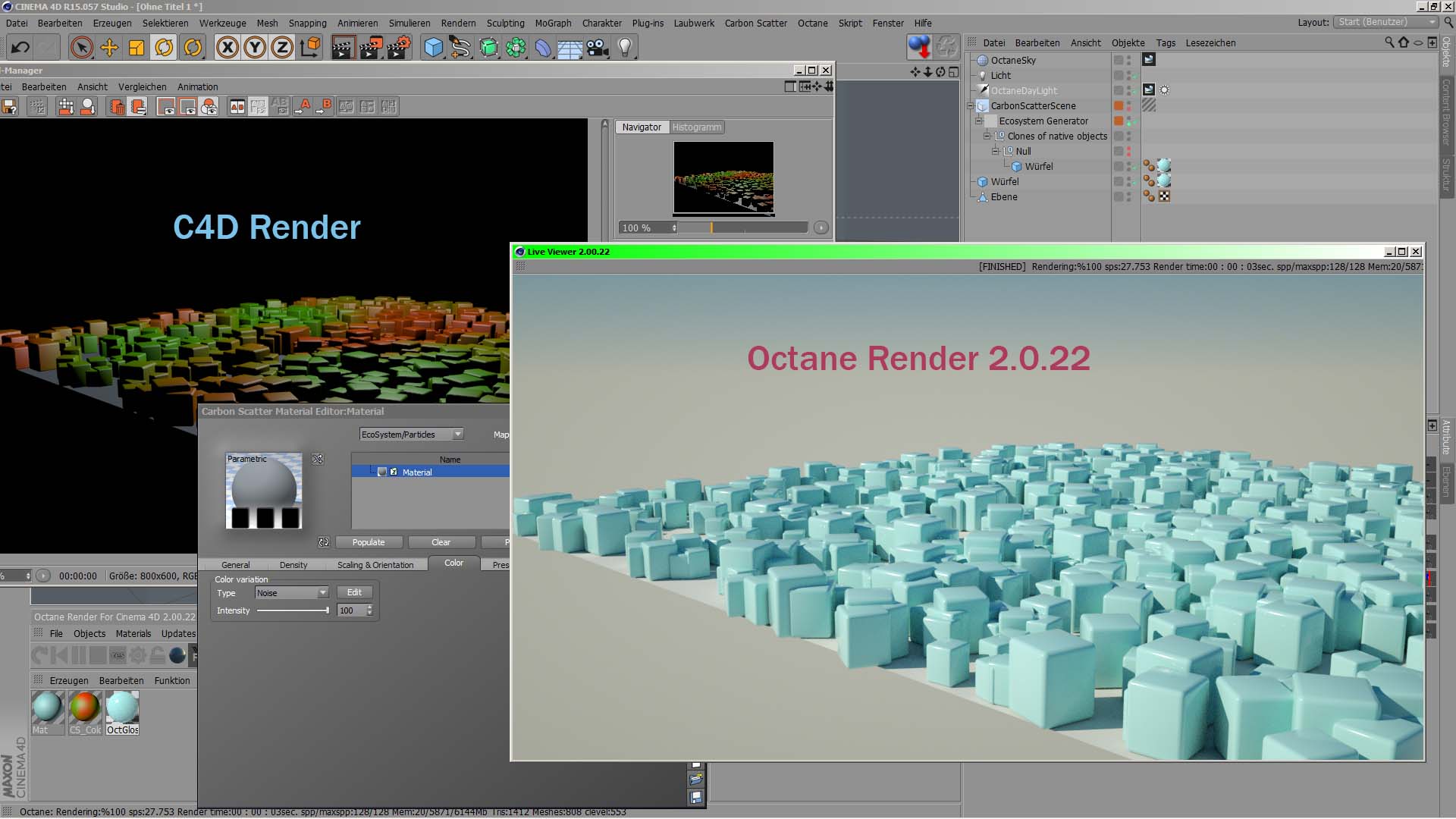Toggle the X axis lock

click(x=227, y=48)
